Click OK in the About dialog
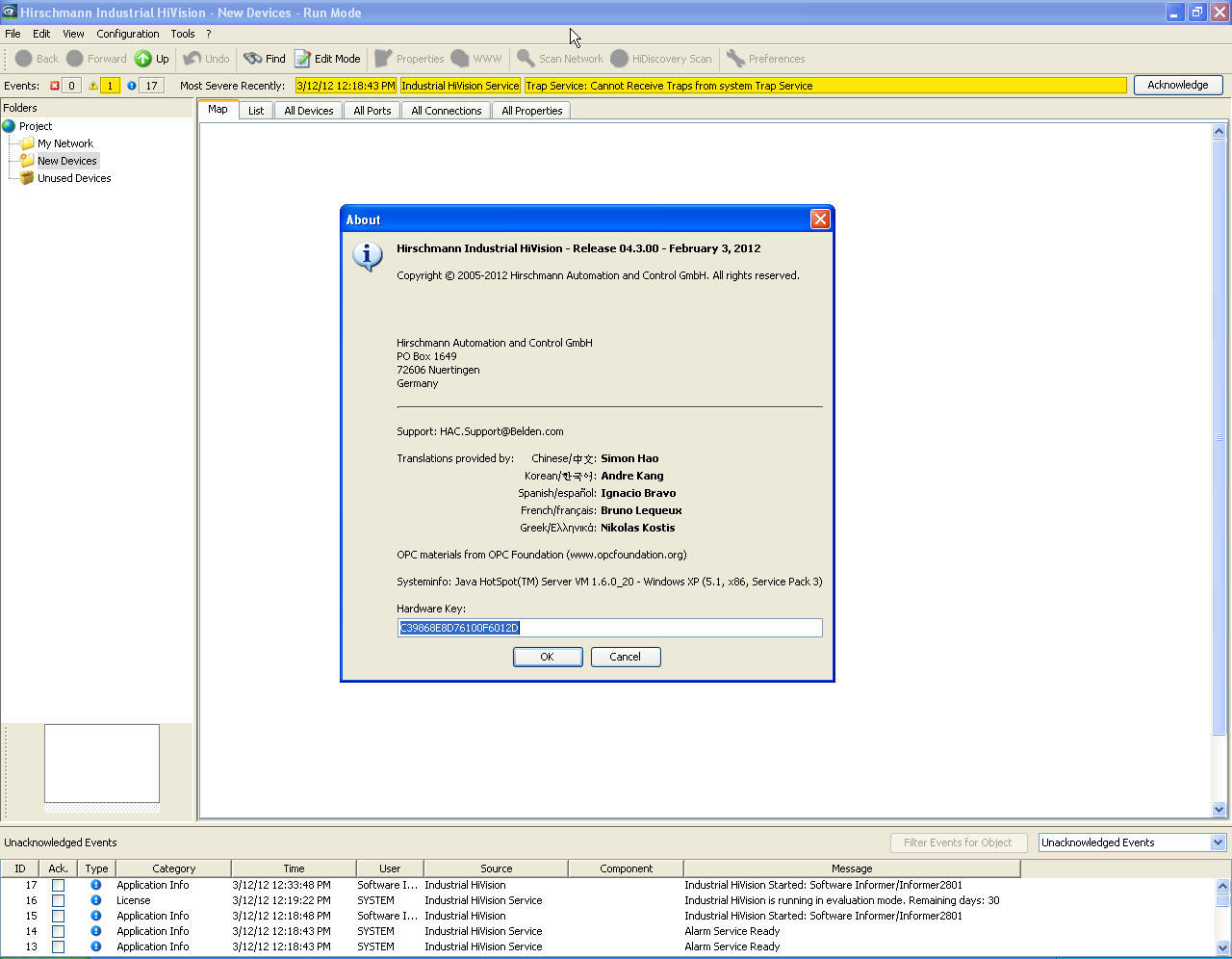The width and height of the screenshot is (1232, 959). [x=547, y=657]
